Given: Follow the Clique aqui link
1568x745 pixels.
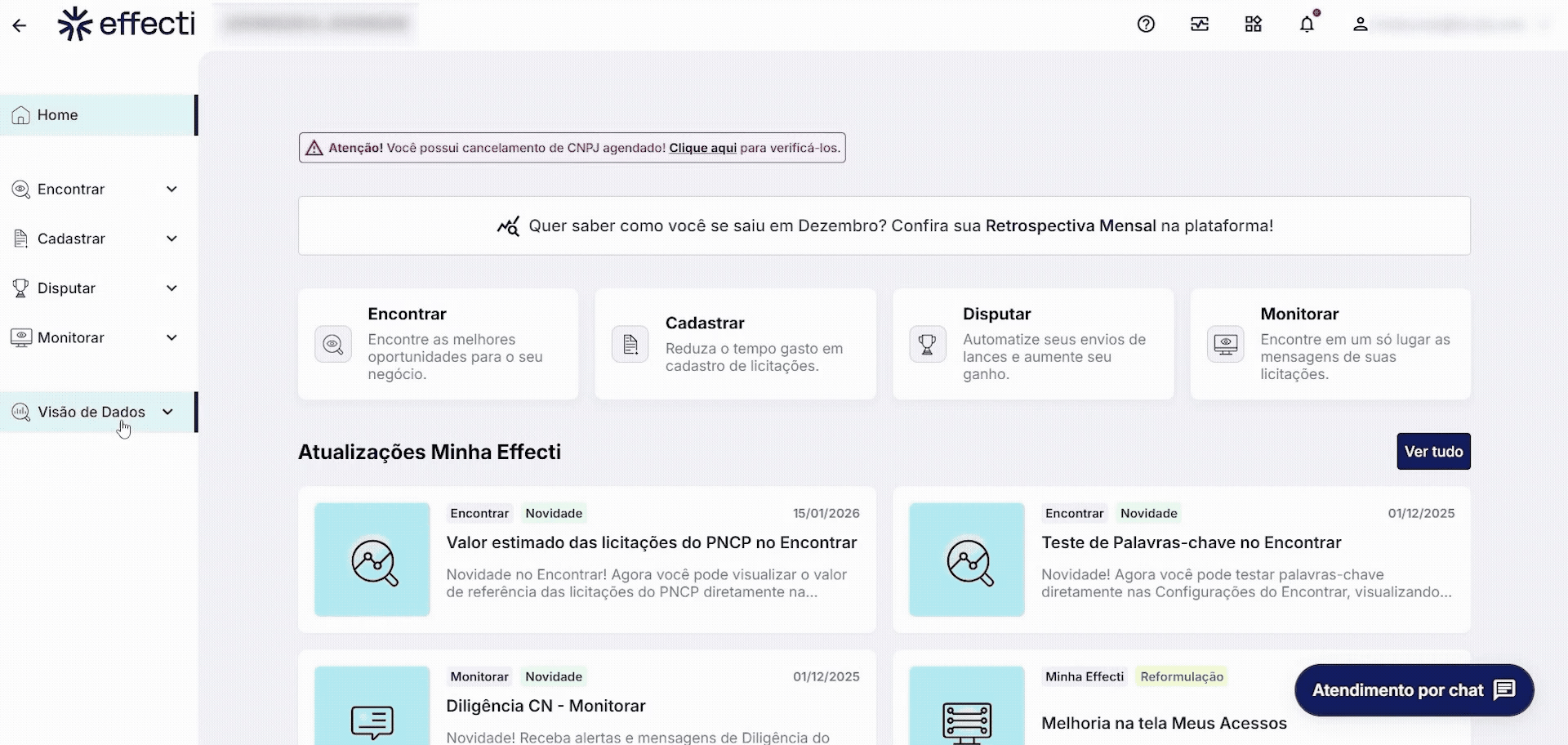Looking at the screenshot, I should pyautogui.click(x=702, y=148).
